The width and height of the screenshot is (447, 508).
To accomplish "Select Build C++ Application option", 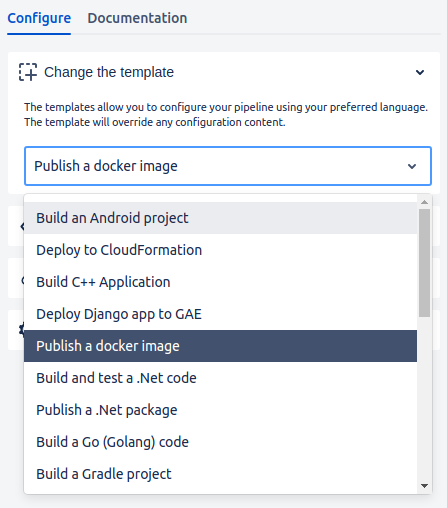I will point(220,282).
